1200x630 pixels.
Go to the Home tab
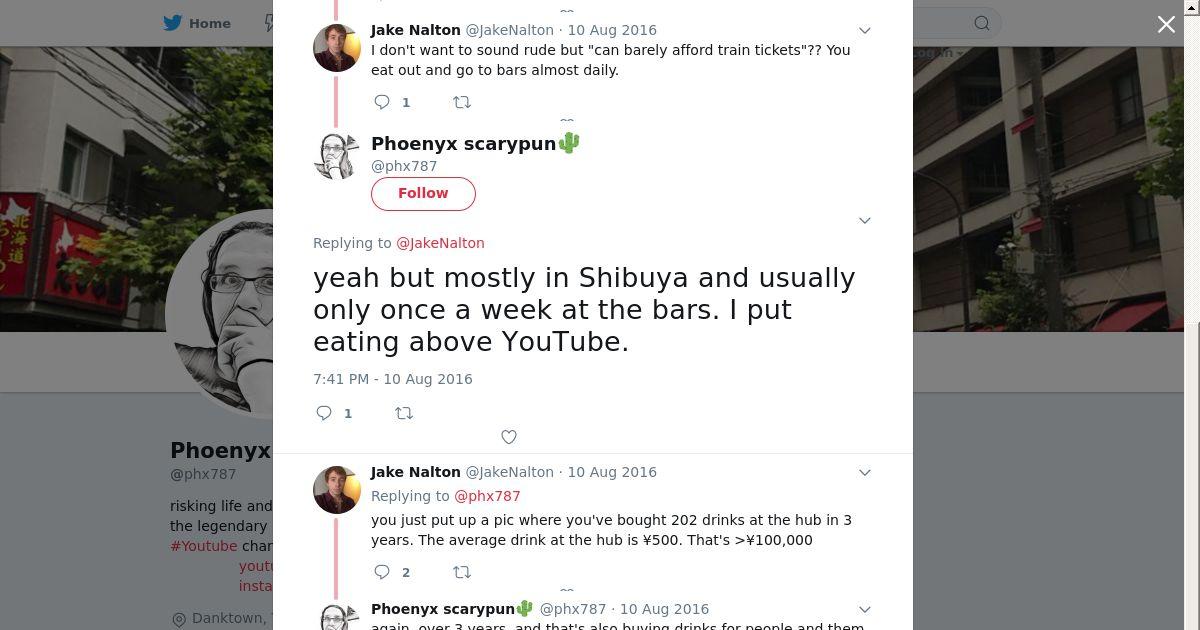pyautogui.click(x=209, y=23)
